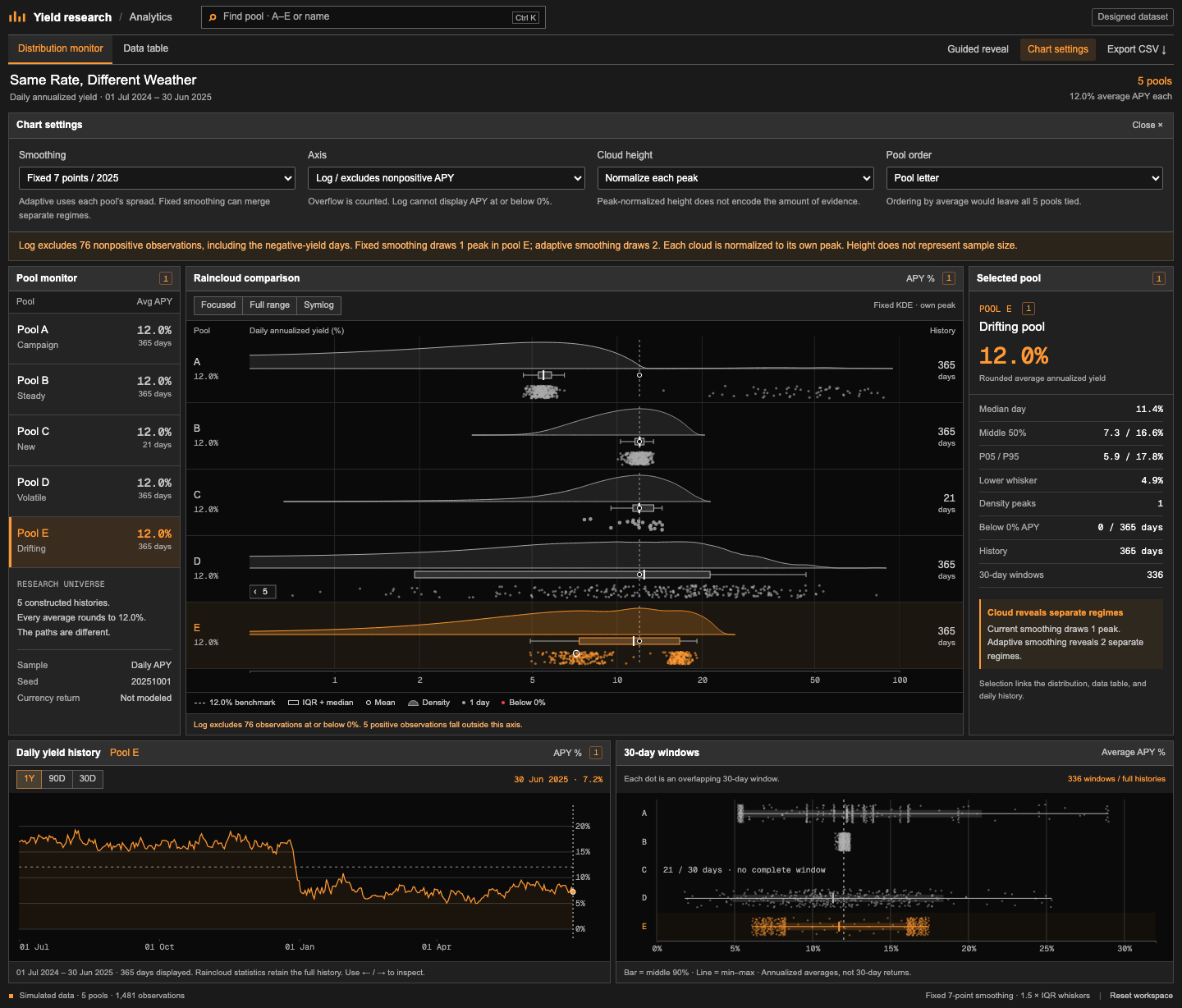The image size is (1182, 1008).
Task: Open the overflow badge showing 5 in Pool D row
Action: 263,591
